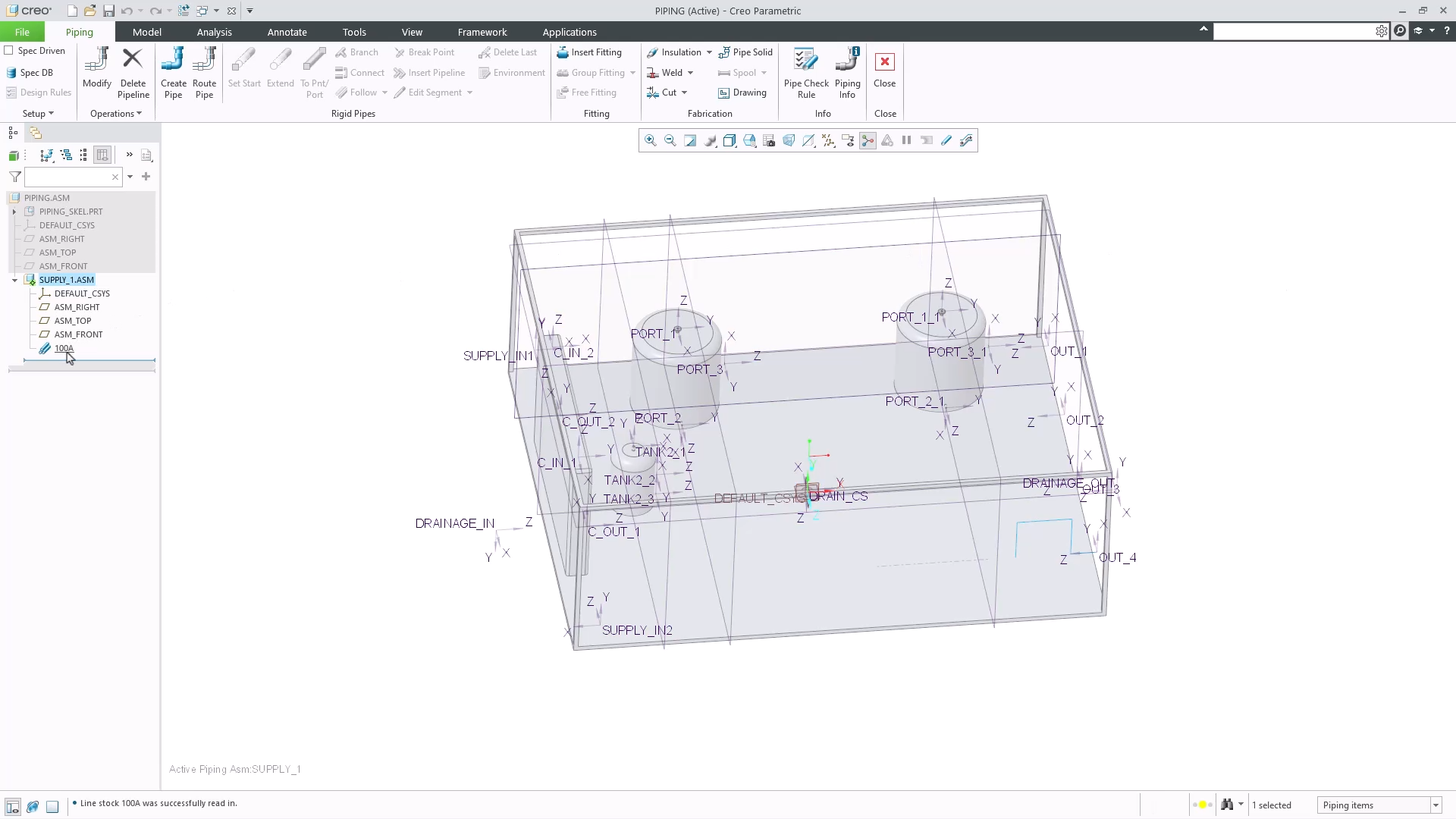
Task: Enable the Spec Driven checkbox
Action: (x=9, y=50)
